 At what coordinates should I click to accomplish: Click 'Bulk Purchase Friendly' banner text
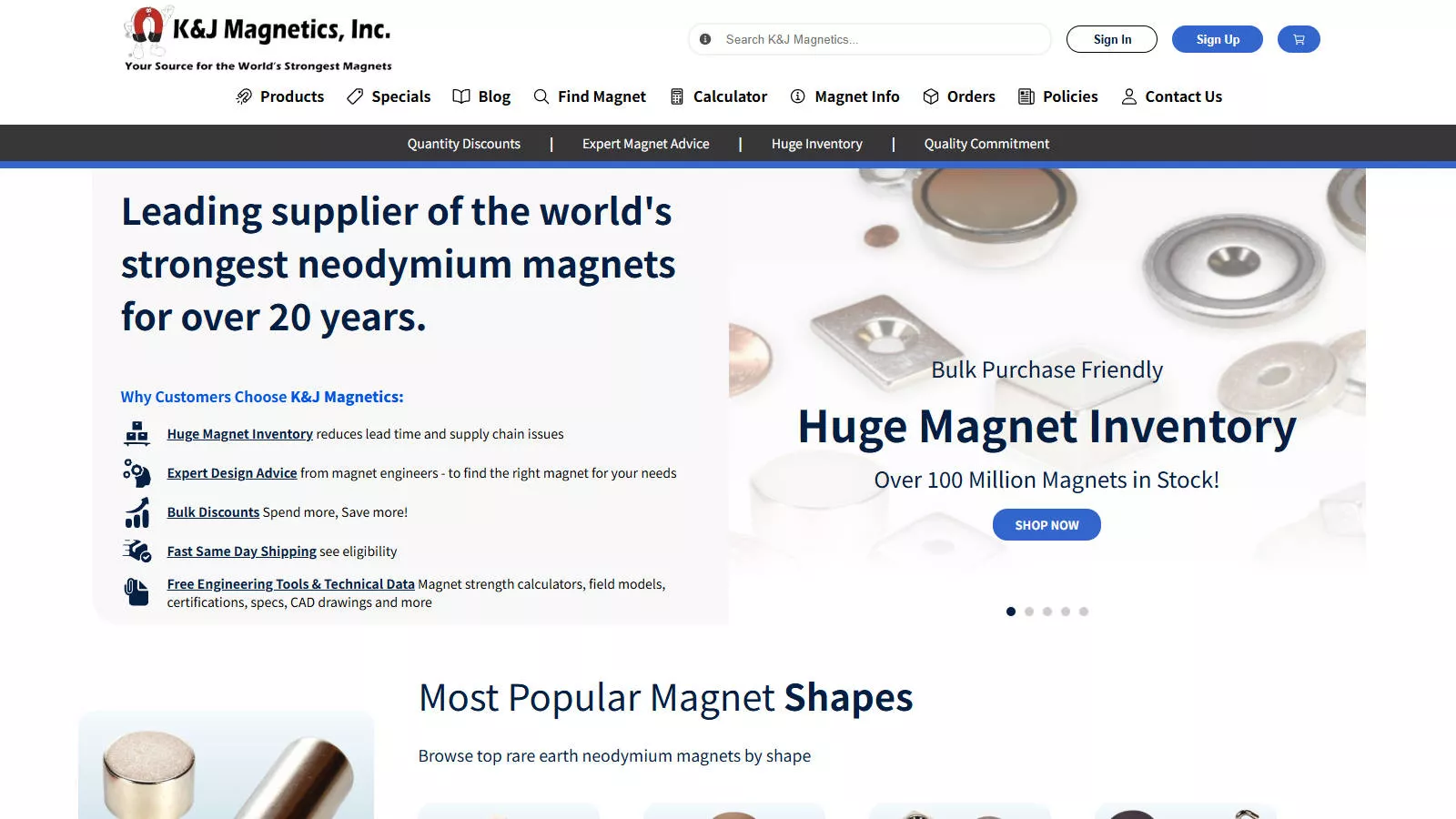[1046, 369]
